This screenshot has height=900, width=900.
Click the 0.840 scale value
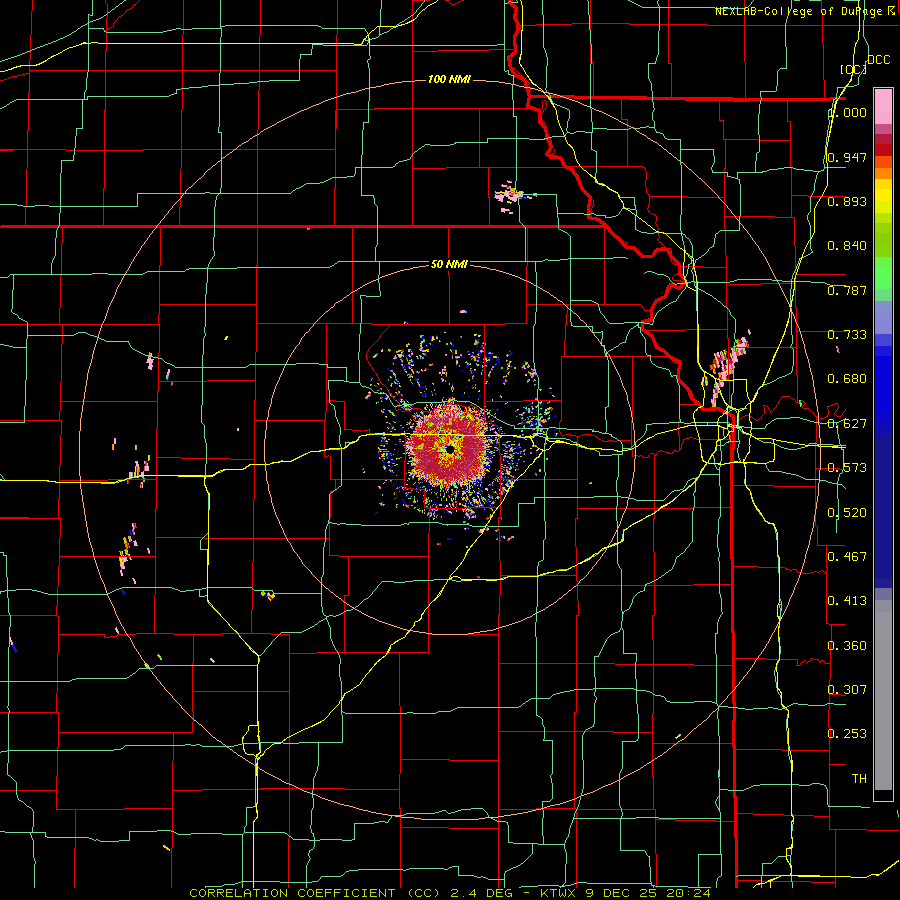click(x=847, y=246)
